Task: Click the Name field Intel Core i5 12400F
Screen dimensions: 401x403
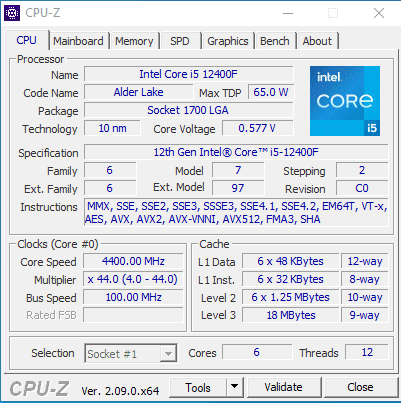Action: 189,74
